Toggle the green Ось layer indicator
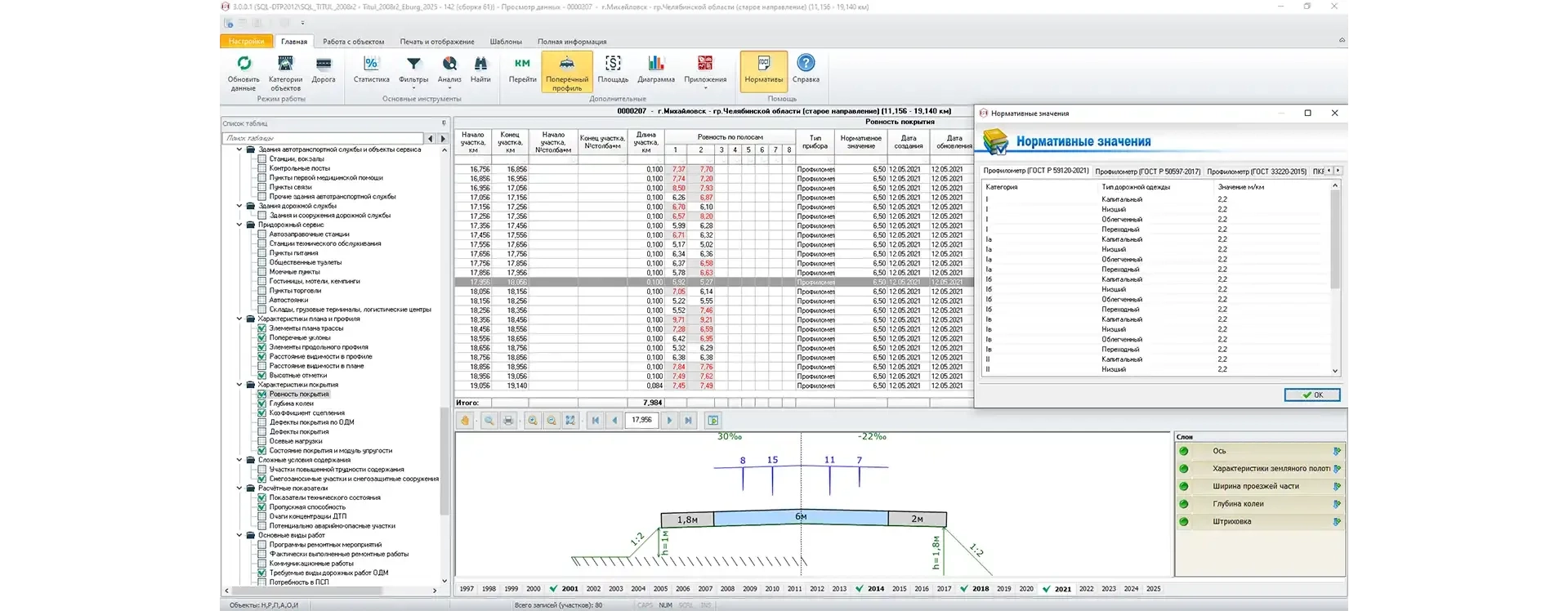The height and width of the screenshot is (611, 1568). 1183,451
